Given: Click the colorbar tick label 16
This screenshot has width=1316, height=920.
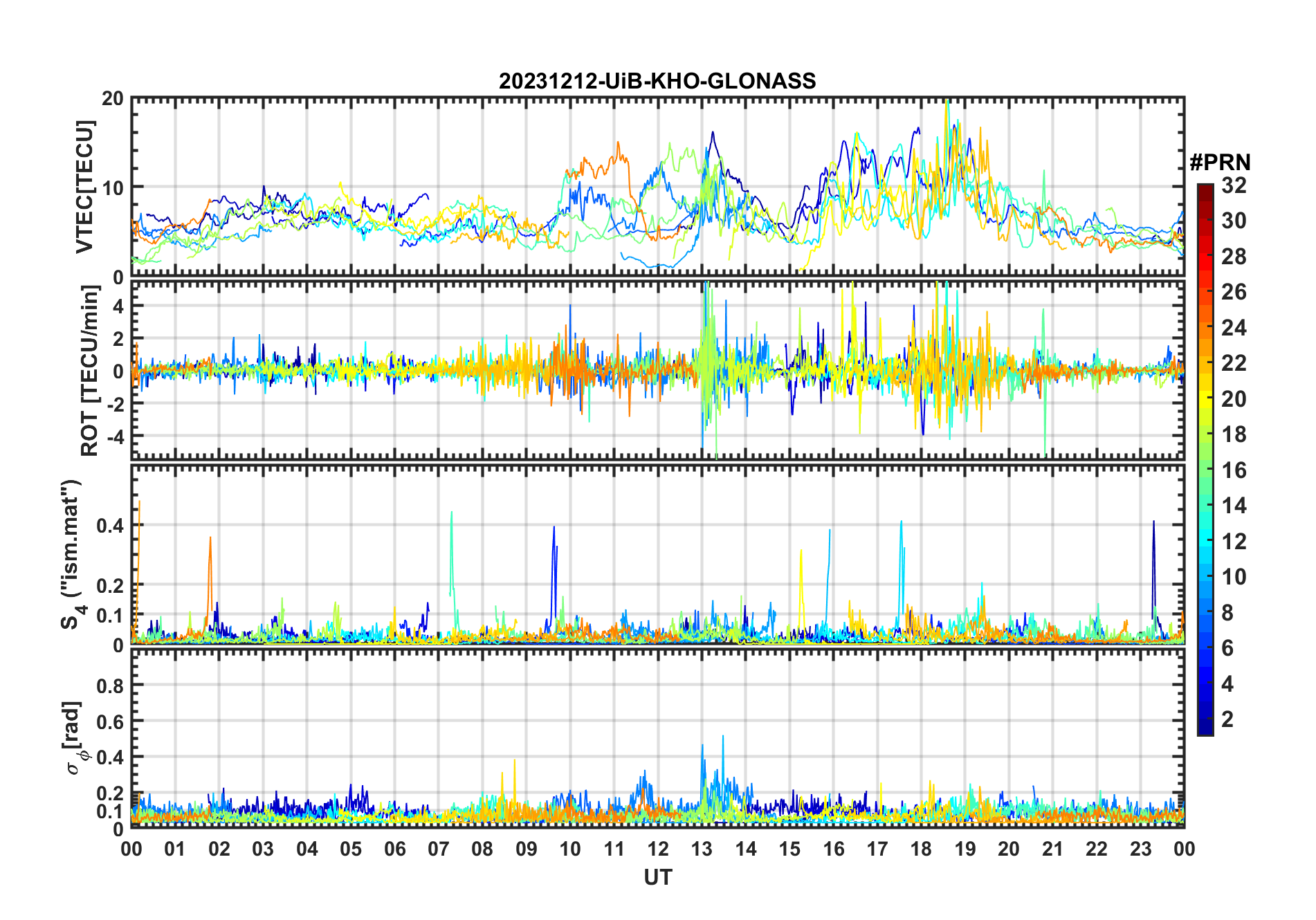Looking at the screenshot, I should pyautogui.click(x=1234, y=470).
